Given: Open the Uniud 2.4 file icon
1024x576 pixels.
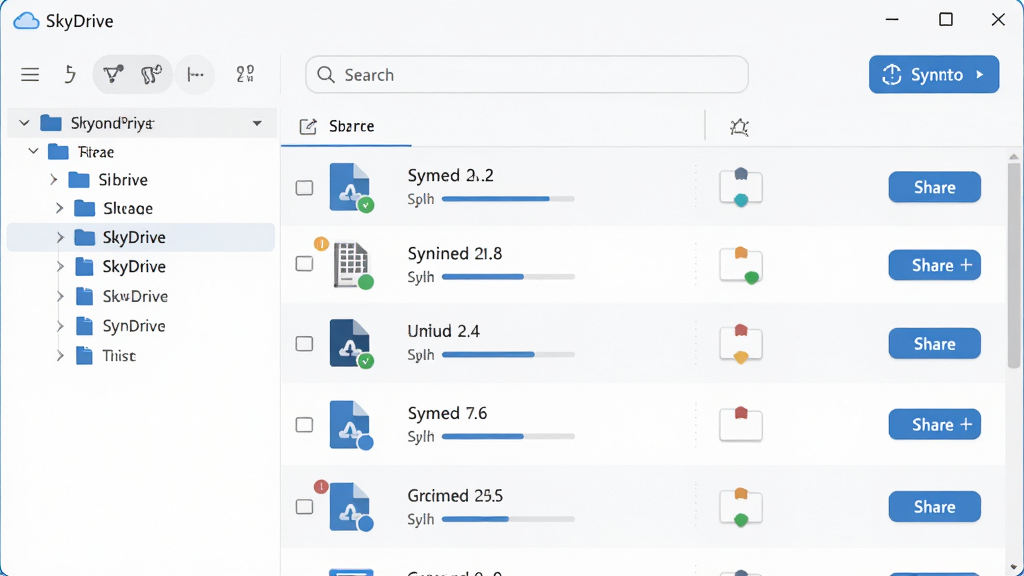Looking at the screenshot, I should (x=351, y=344).
